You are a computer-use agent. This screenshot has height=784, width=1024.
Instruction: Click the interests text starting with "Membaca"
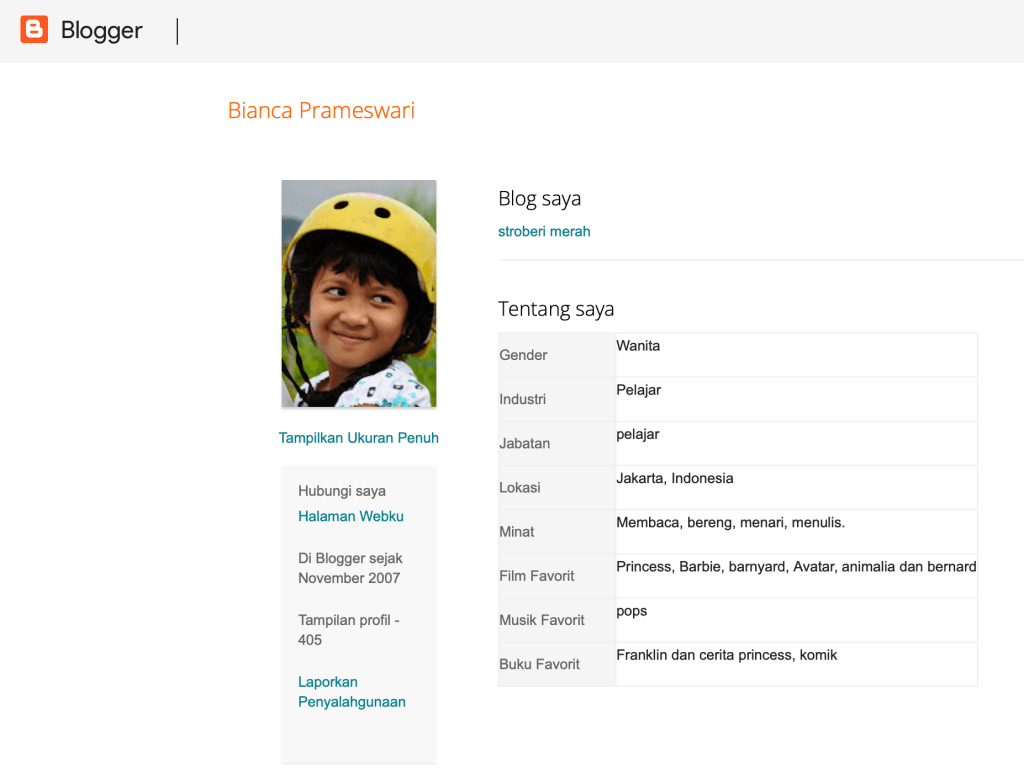(x=730, y=522)
